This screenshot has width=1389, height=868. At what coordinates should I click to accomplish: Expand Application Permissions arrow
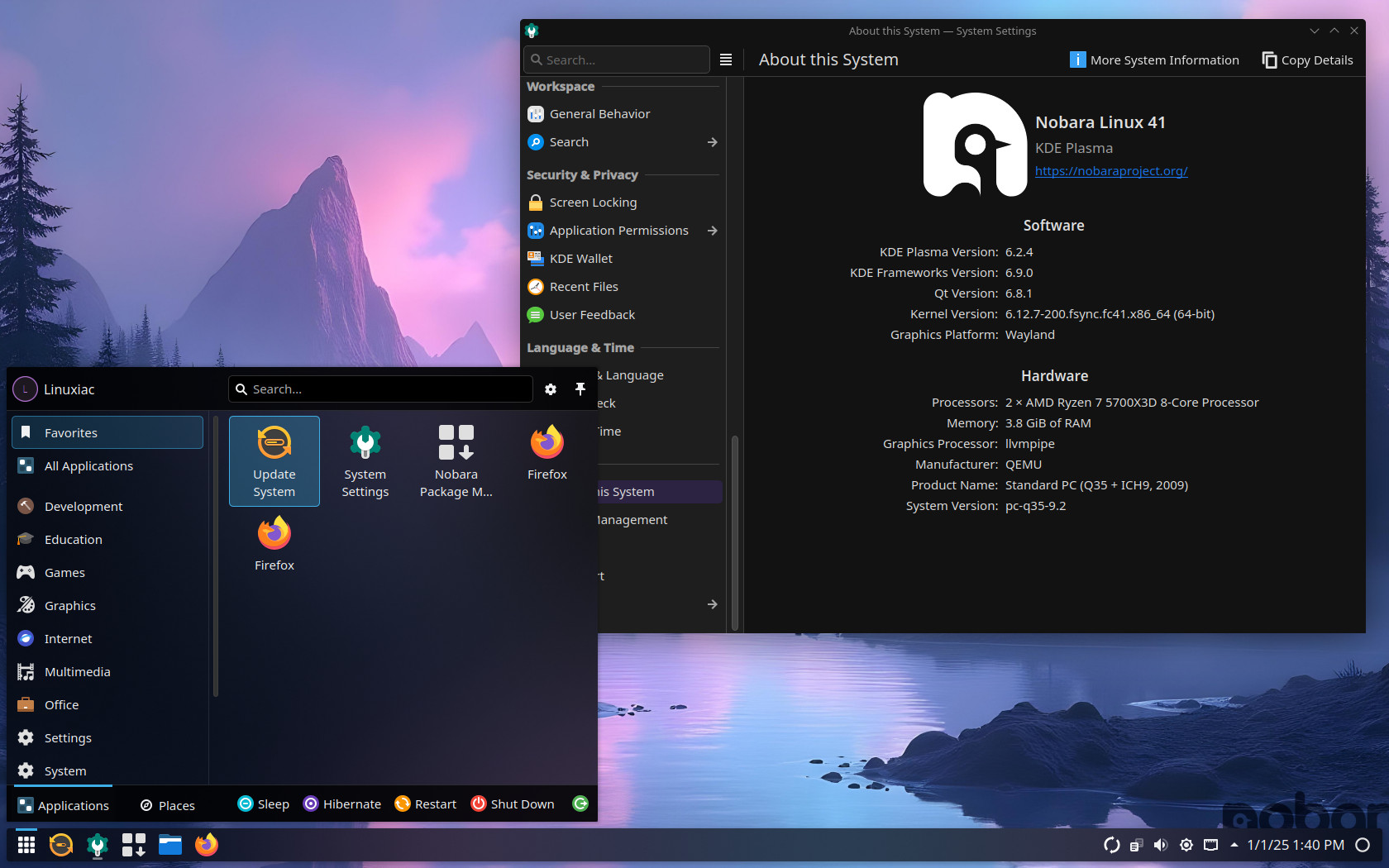click(x=713, y=231)
